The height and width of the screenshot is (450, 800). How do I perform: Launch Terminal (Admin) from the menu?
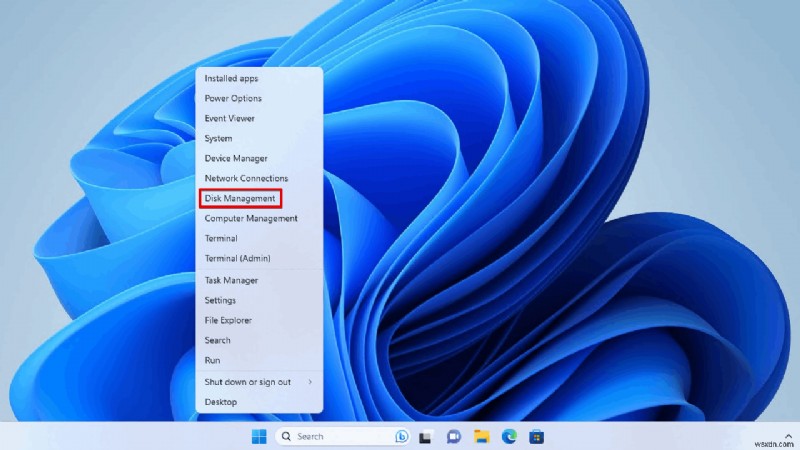[x=259, y=258]
